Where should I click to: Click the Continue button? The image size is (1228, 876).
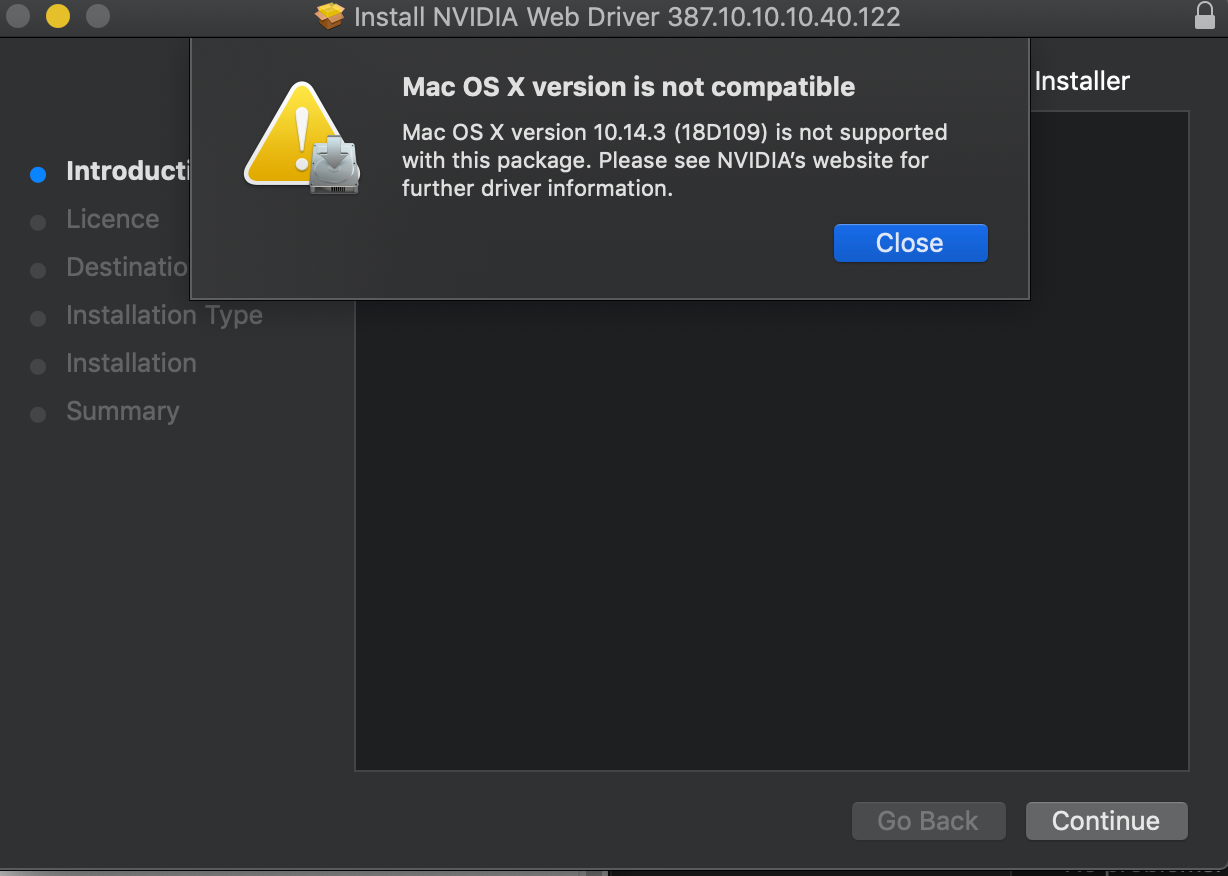coord(1106,821)
